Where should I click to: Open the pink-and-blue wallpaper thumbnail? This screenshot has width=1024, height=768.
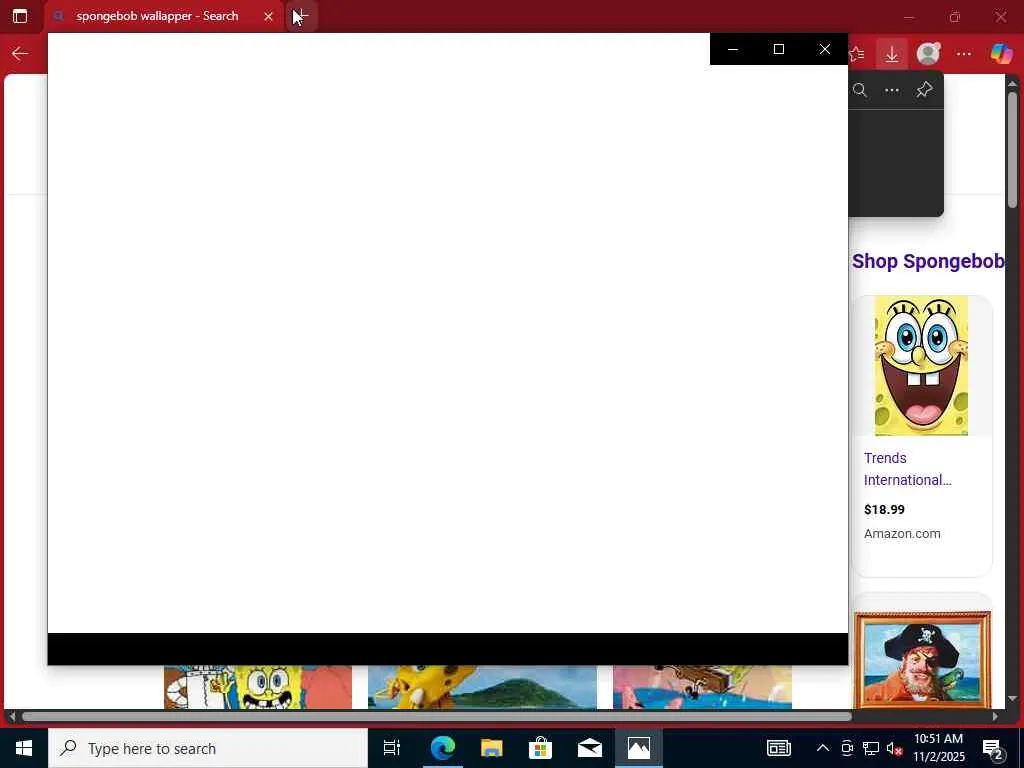pyautogui.click(x=702, y=687)
